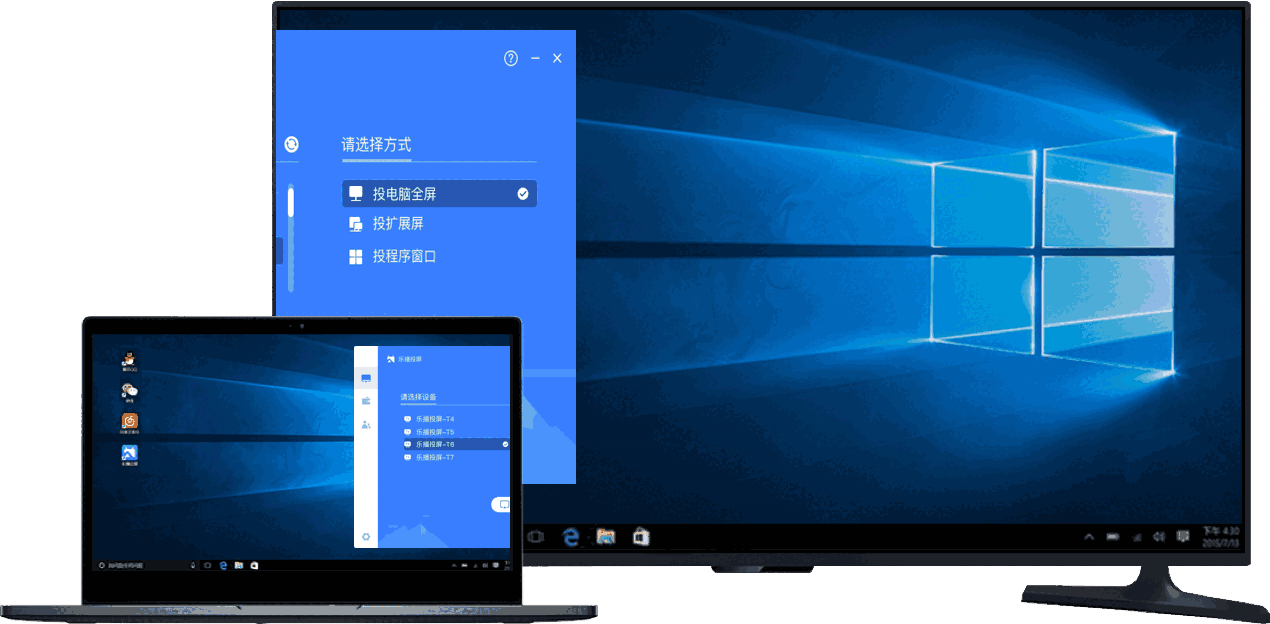Image resolution: width=1270 pixels, height=624 pixels.
Task: Open the action center icon on TV taskbar
Action: coord(1183,537)
